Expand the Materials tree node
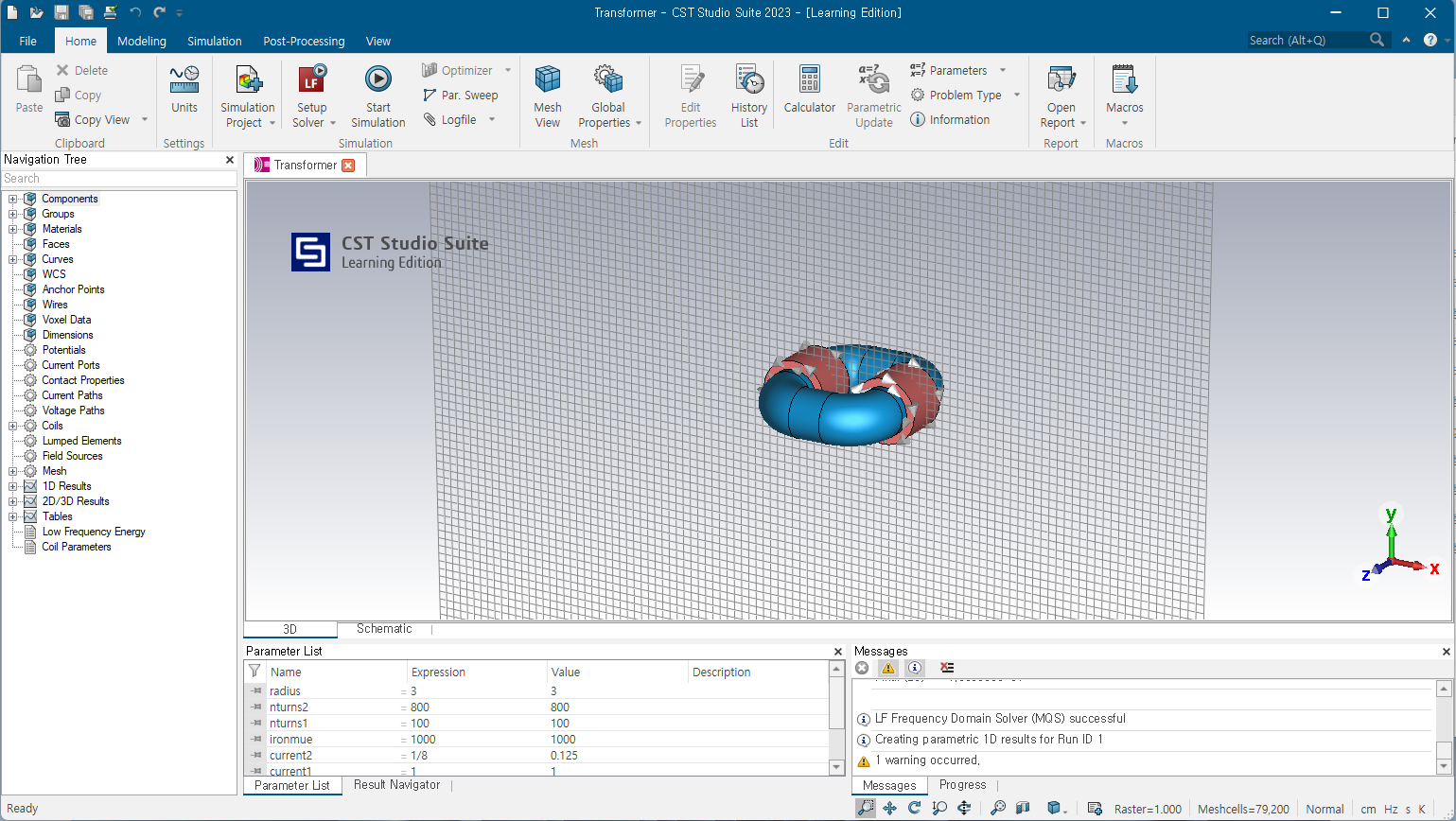Image resolution: width=1456 pixels, height=821 pixels. pyautogui.click(x=13, y=229)
